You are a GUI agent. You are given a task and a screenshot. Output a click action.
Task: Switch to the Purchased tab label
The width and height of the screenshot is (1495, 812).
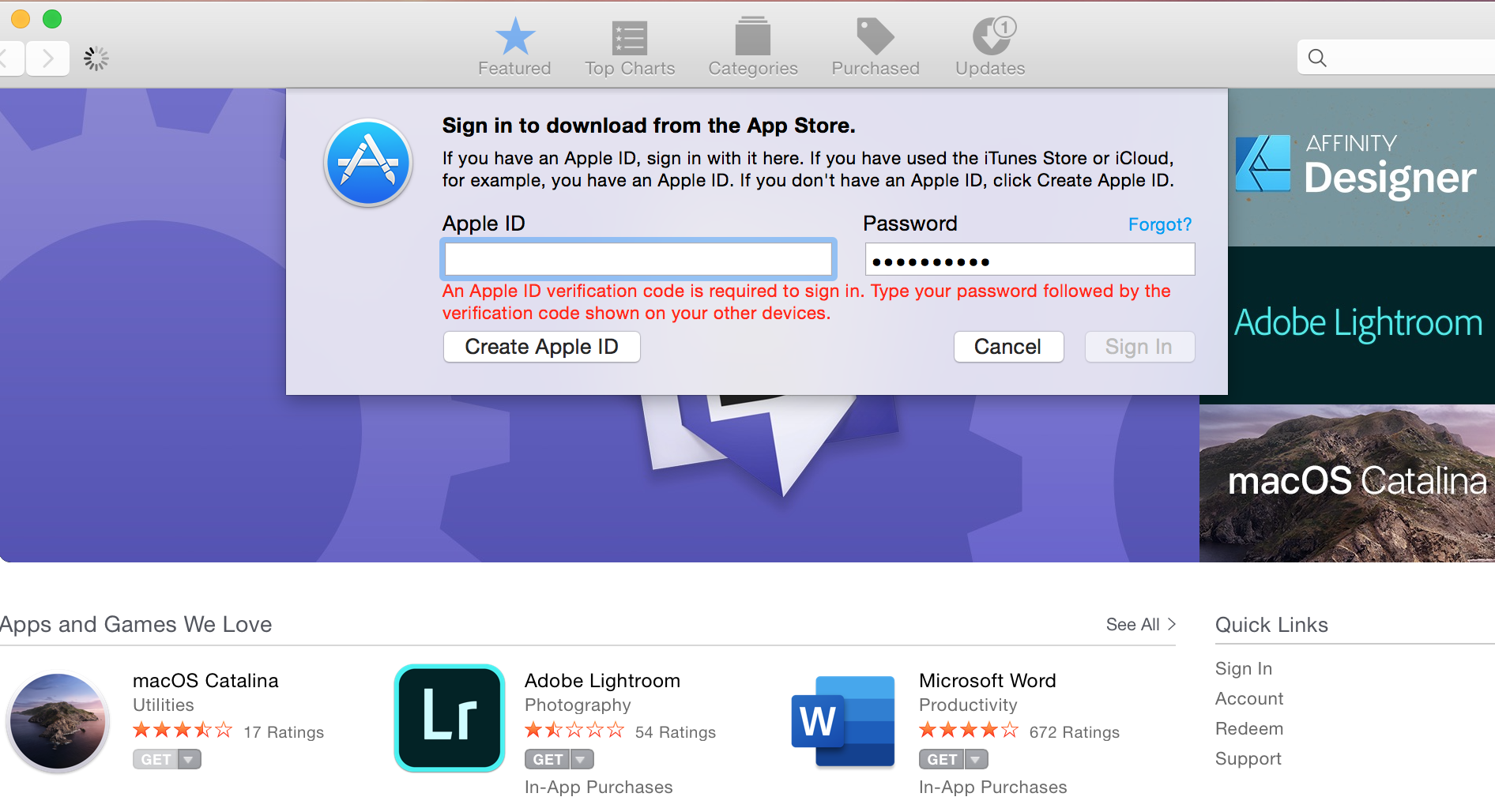(876, 69)
